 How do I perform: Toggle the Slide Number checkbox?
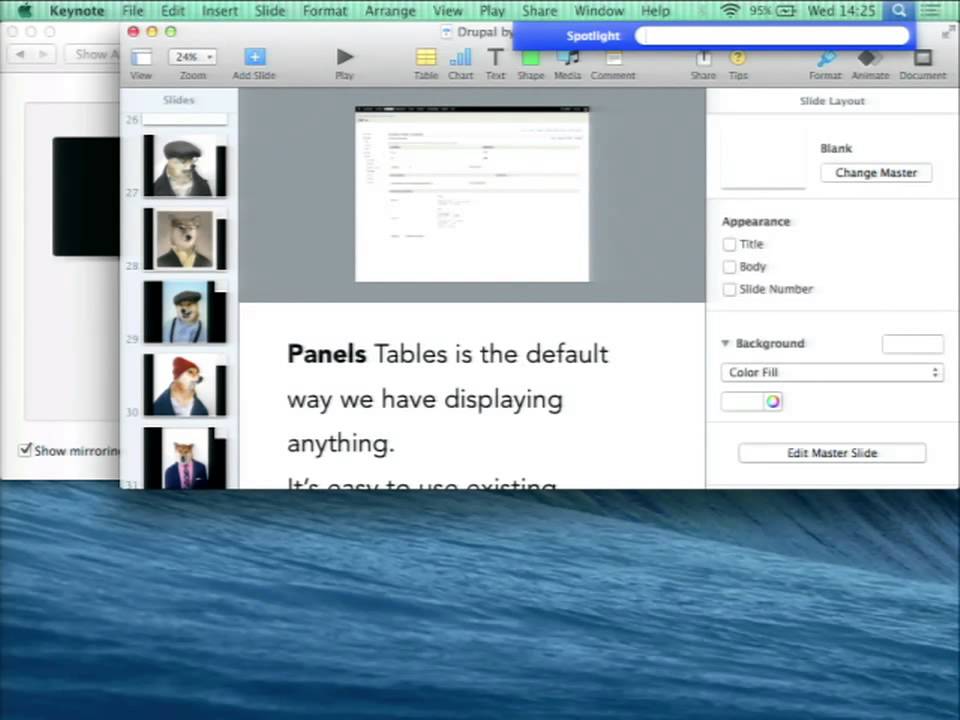729,290
